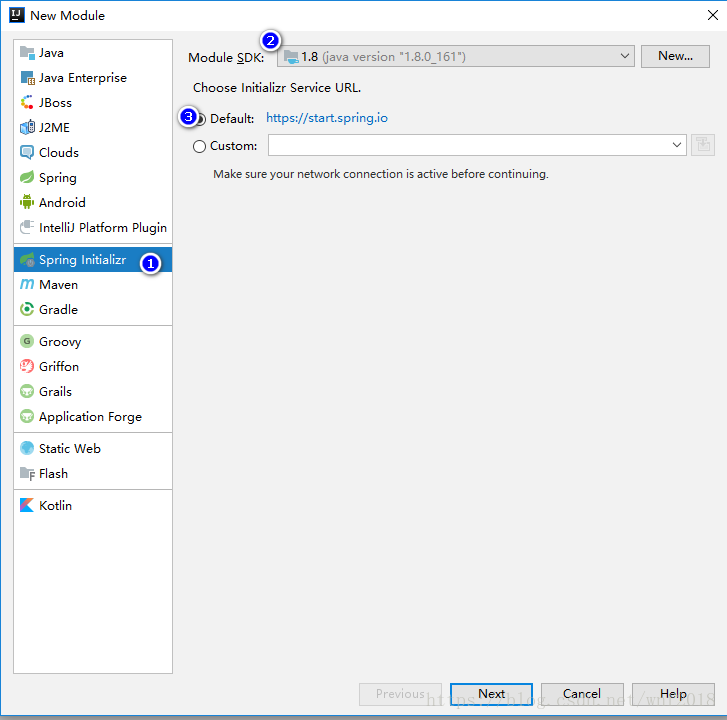This screenshot has height=720, width=727.
Task: Select Clouds label in module list
Action: (59, 153)
